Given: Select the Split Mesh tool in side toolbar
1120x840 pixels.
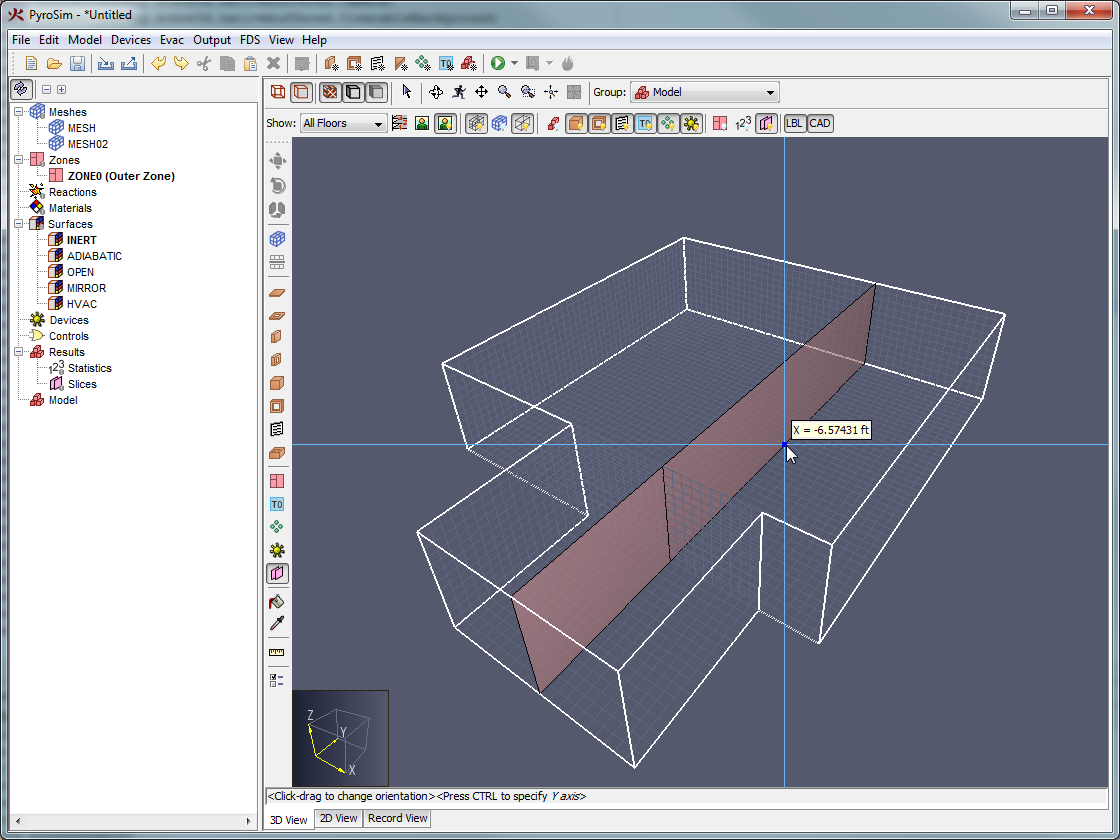Looking at the screenshot, I should coord(277,262).
